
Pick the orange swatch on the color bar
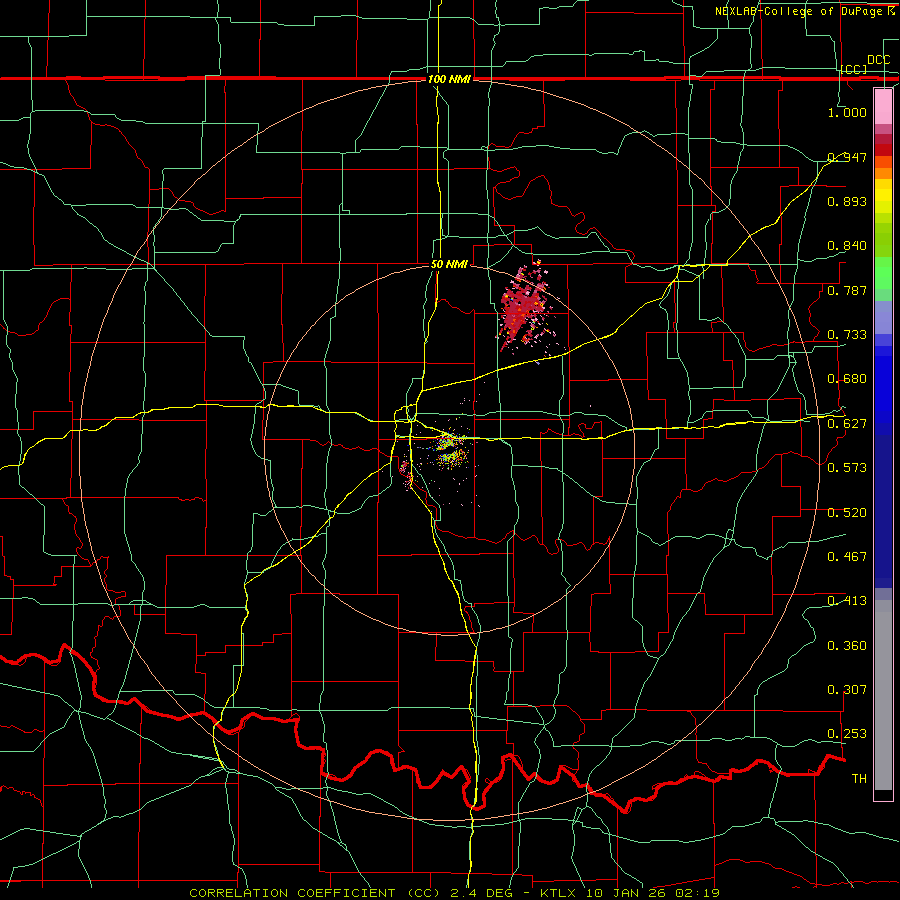(x=883, y=173)
